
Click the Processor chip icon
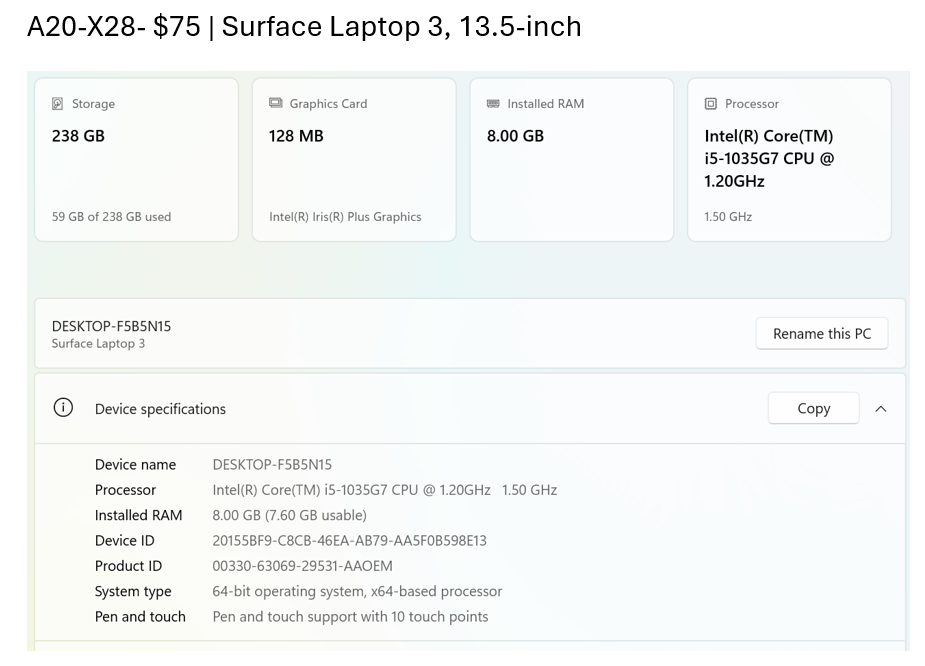[x=710, y=103]
